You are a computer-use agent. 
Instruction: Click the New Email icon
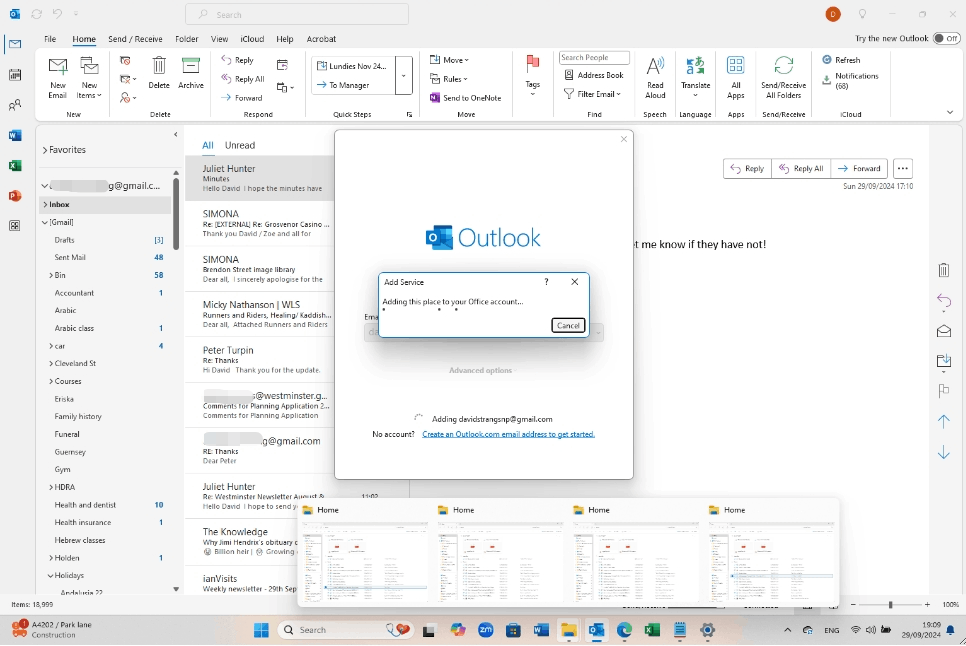(x=57, y=77)
